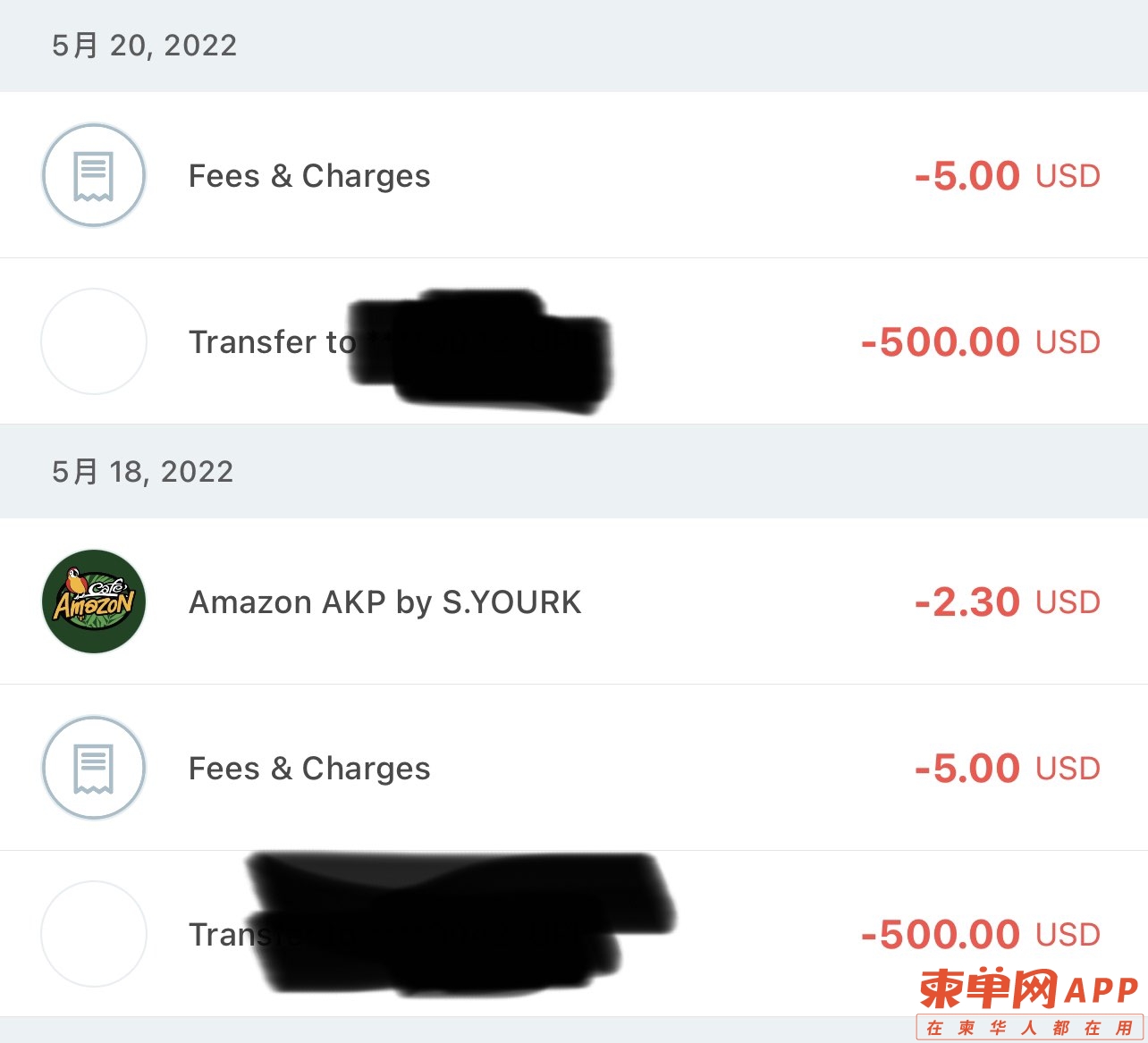
Task: Tap the -500.00 USD amount on May 18
Action: (981, 935)
